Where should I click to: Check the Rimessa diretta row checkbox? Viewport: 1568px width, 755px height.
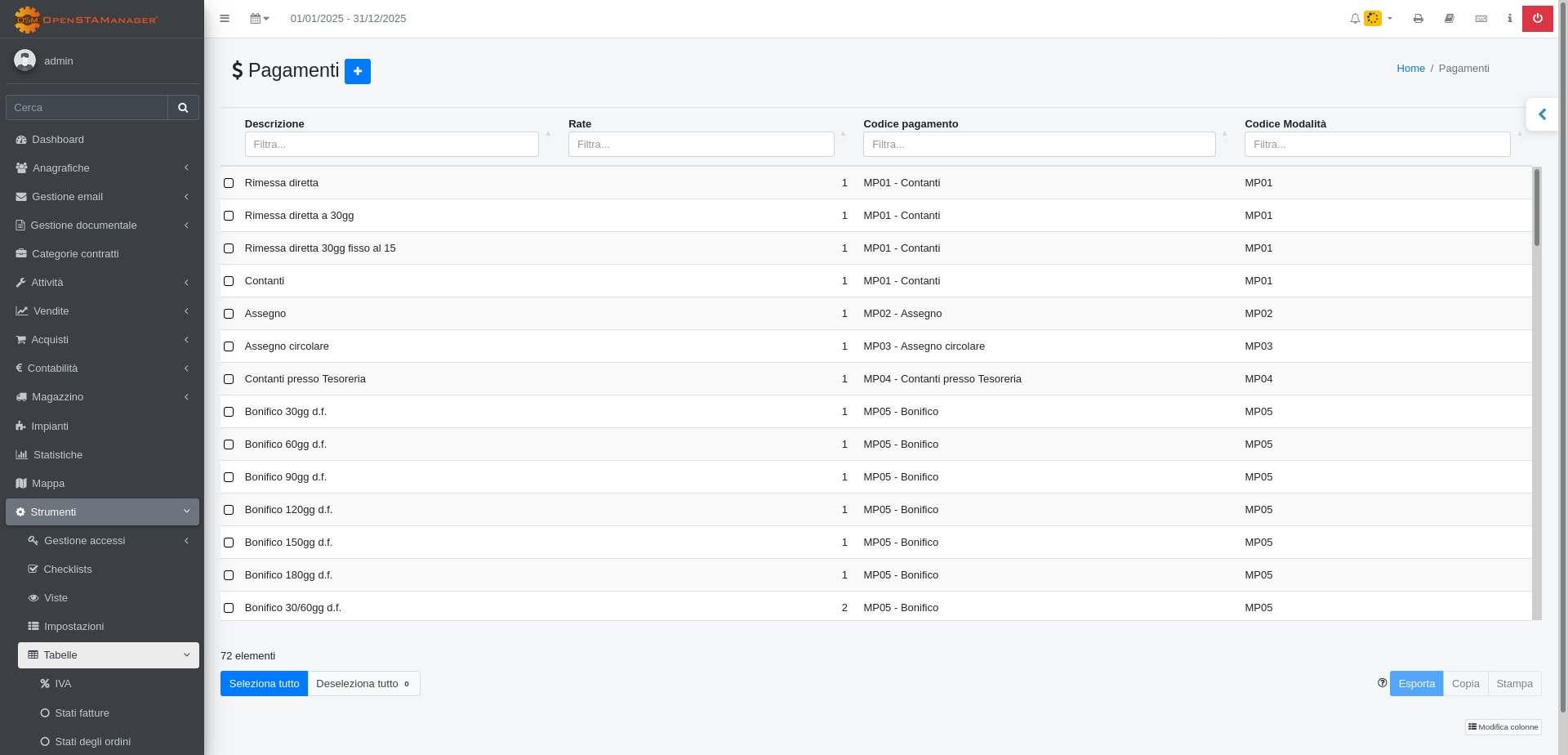[x=229, y=183]
